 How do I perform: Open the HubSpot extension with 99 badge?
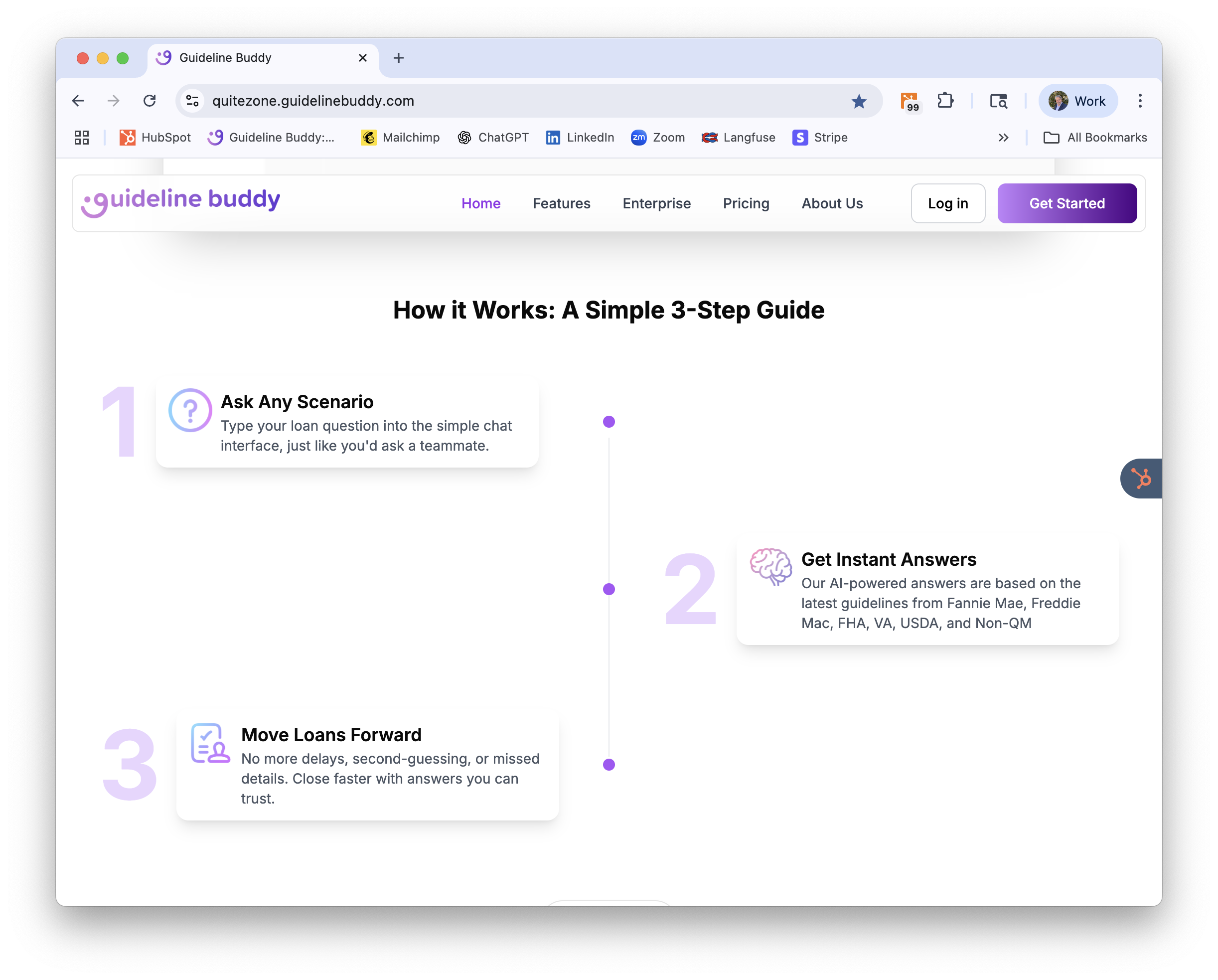coord(909,101)
